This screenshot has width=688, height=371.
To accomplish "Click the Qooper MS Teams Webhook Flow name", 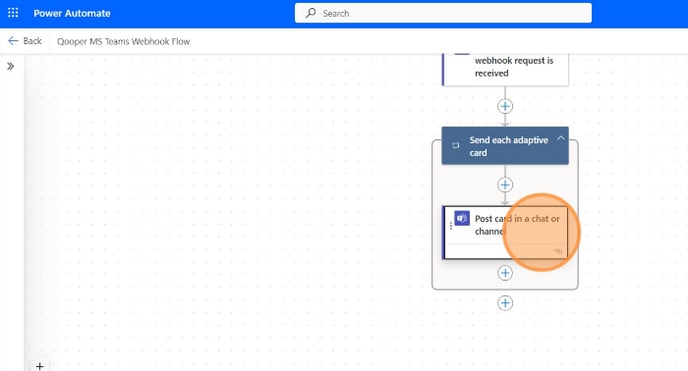I will (123, 41).
